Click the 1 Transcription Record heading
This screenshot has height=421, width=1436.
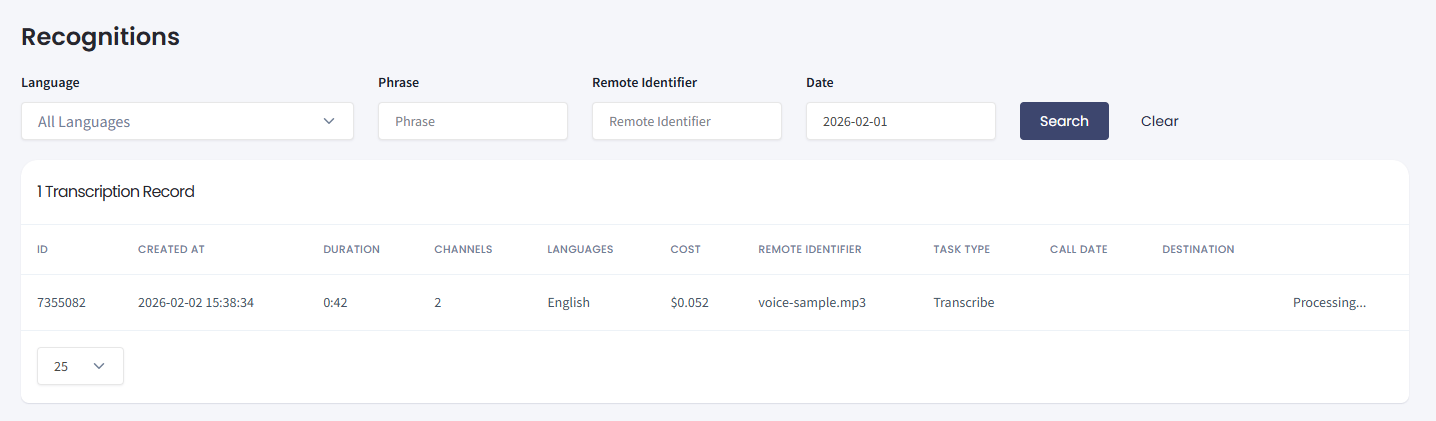click(x=116, y=192)
